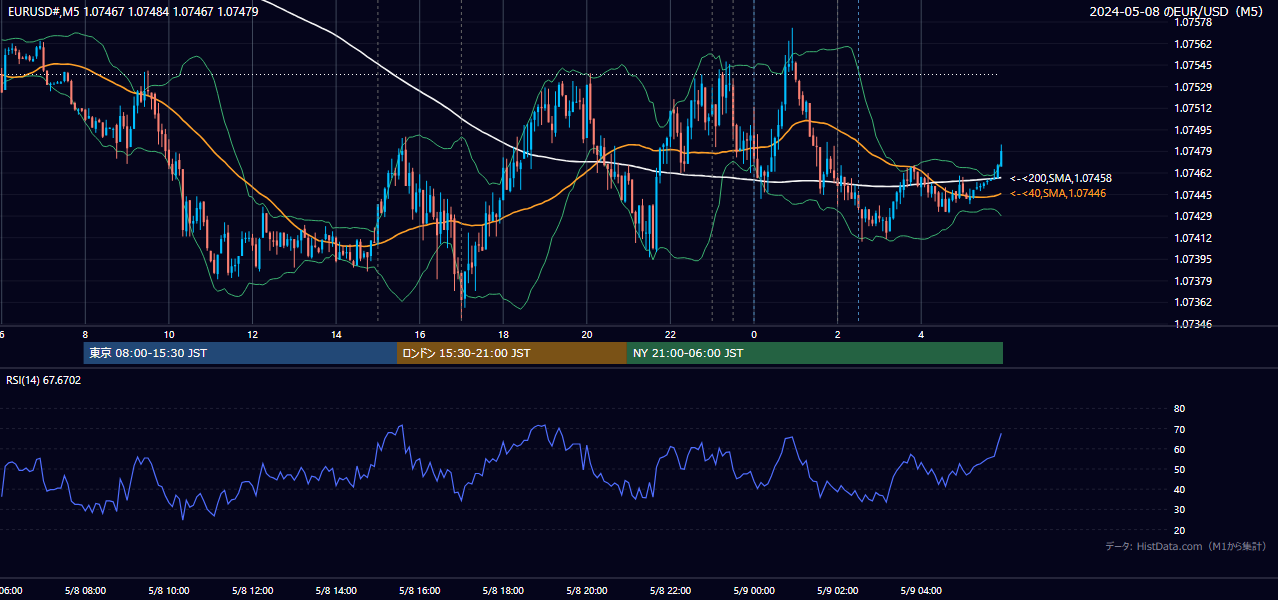This screenshot has height=600, width=1278.
Task: Click hour label 20 under price chart
Action: (587, 334)
